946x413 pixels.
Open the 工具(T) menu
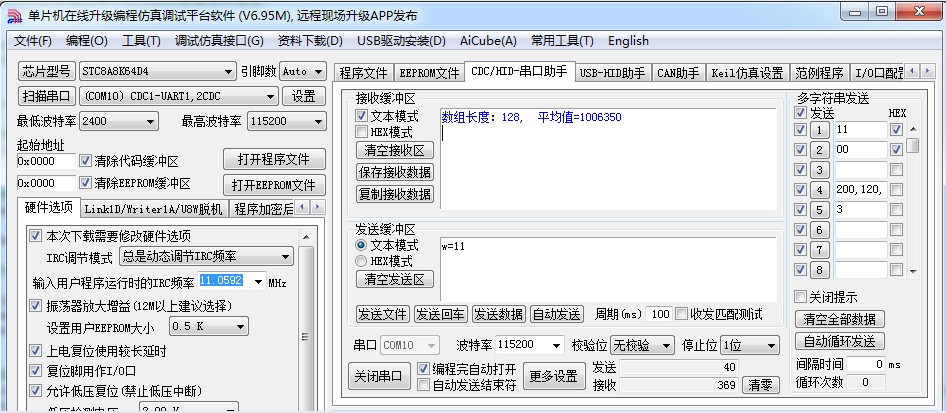pyautogui.click(x=141, y=41)
